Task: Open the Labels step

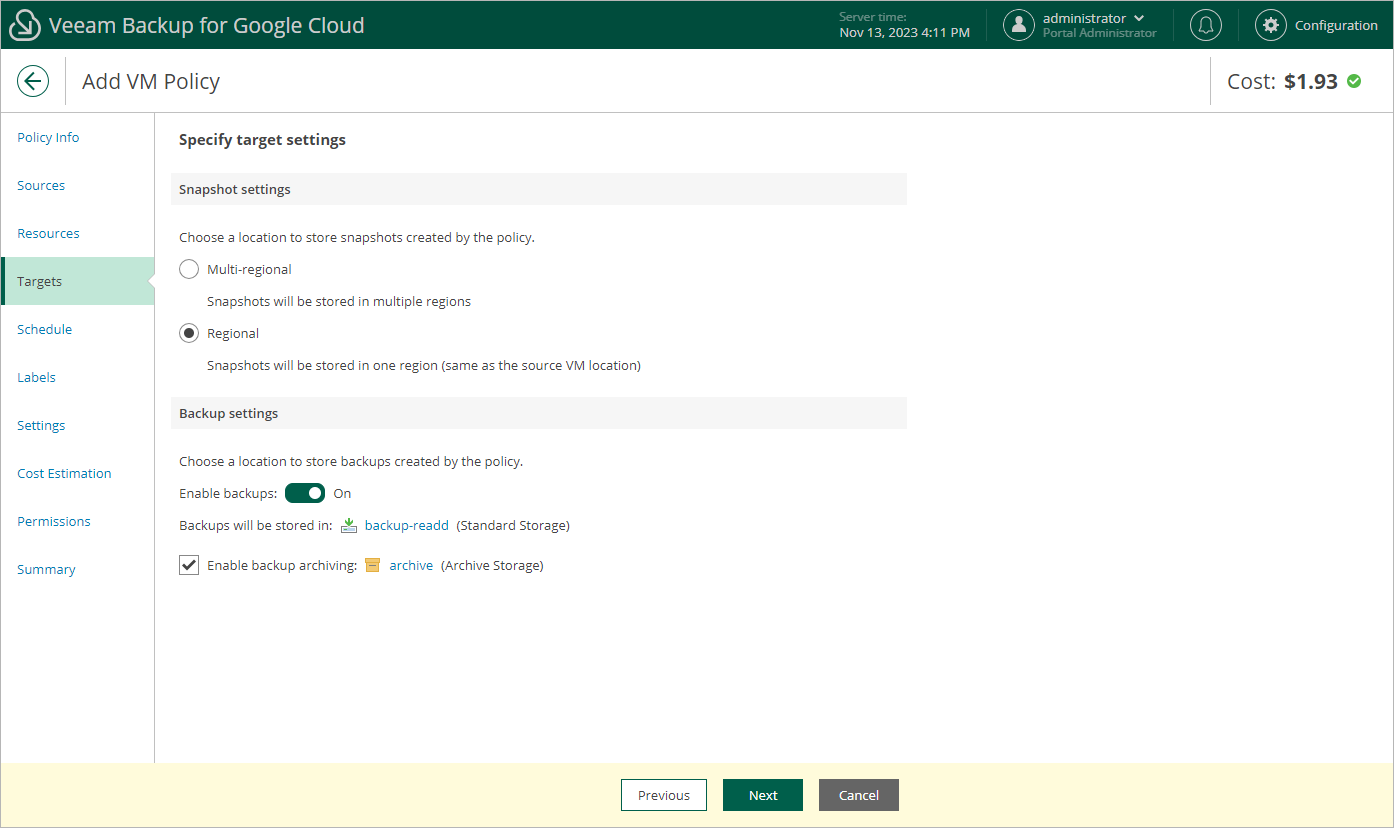Action: (36, 377)
